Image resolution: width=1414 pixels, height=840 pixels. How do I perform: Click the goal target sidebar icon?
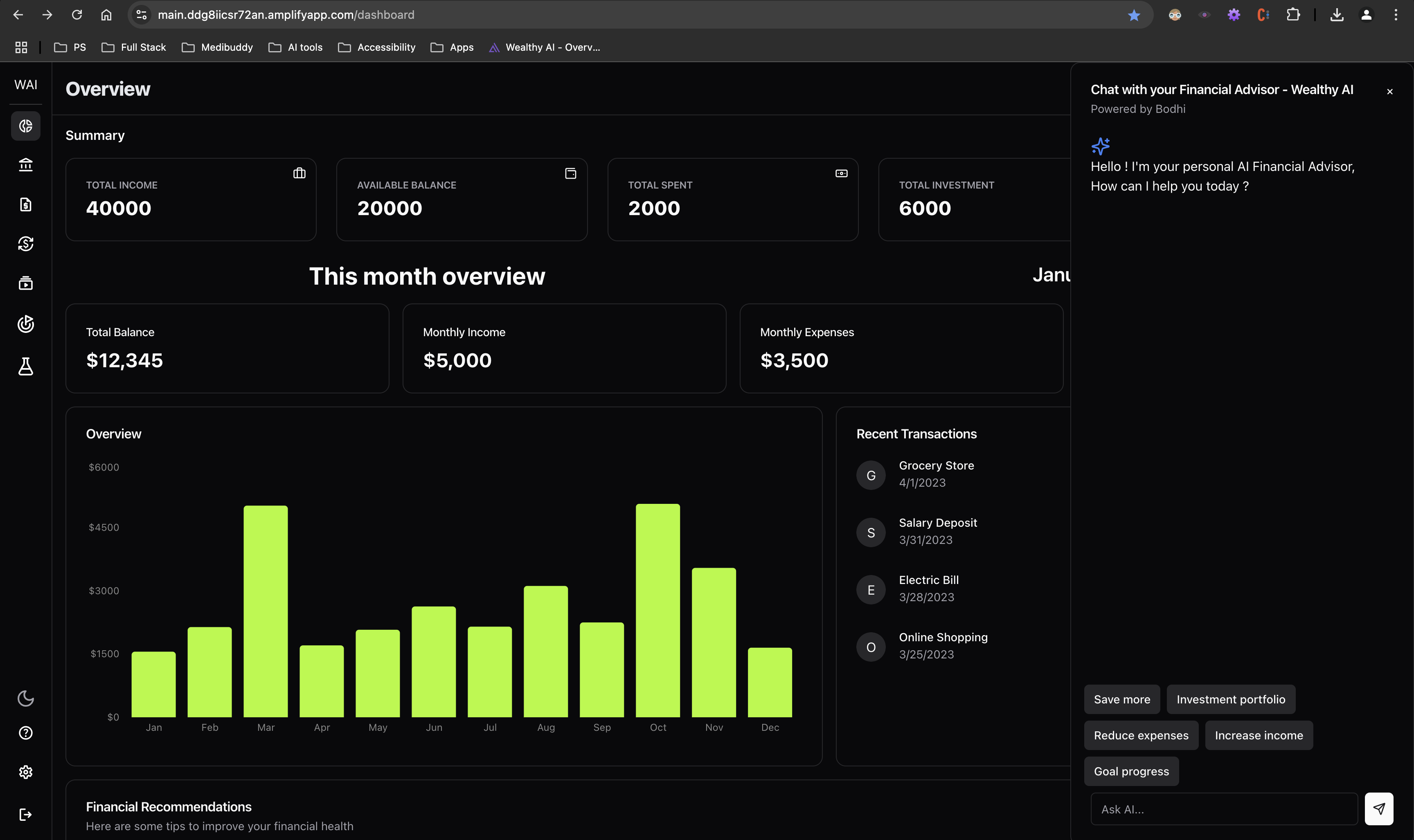coord(25,324)
